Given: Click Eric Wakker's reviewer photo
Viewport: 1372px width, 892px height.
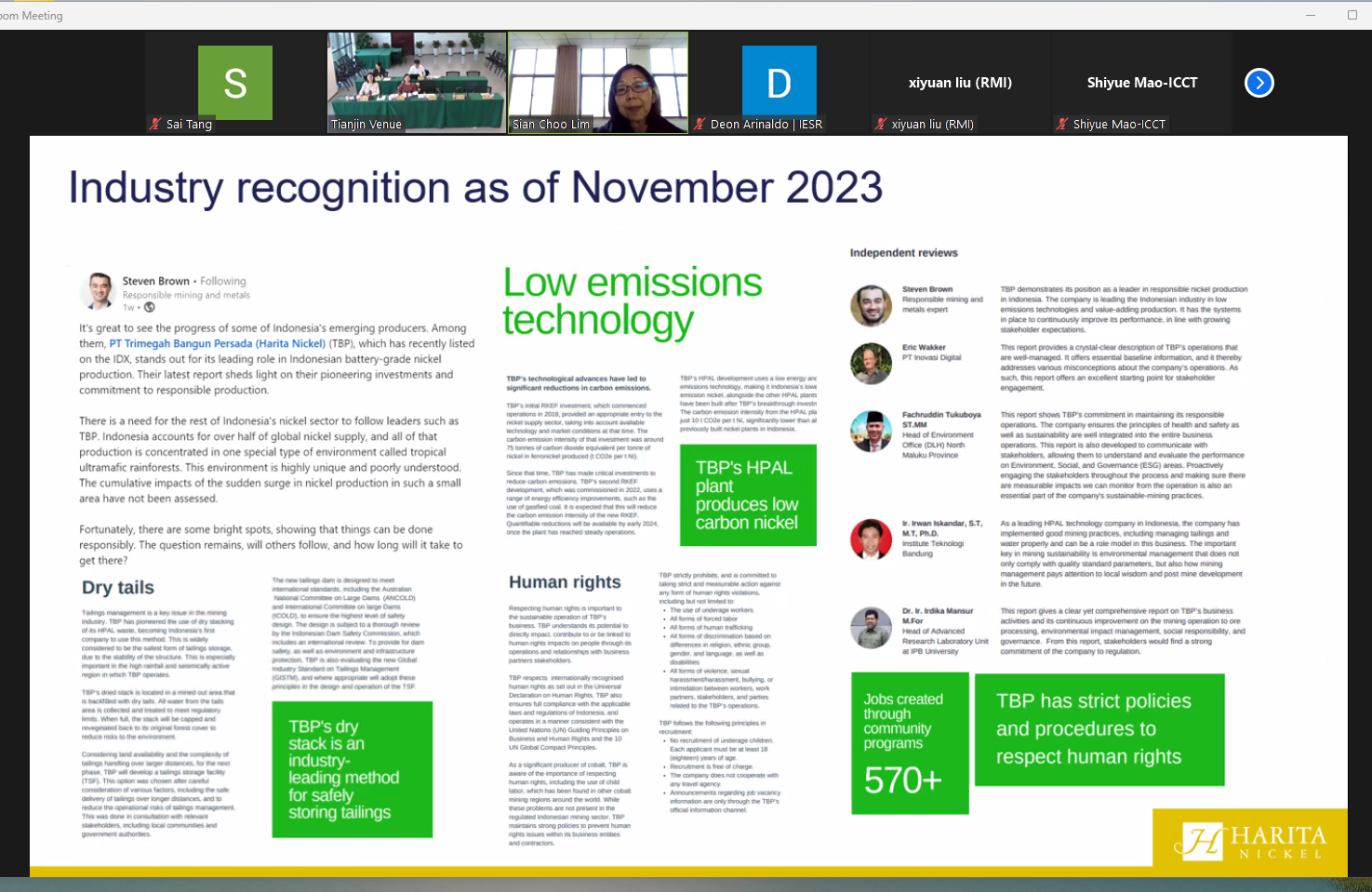Looking at the screenshot, I should pyautogui.click(x=871, y=363).
